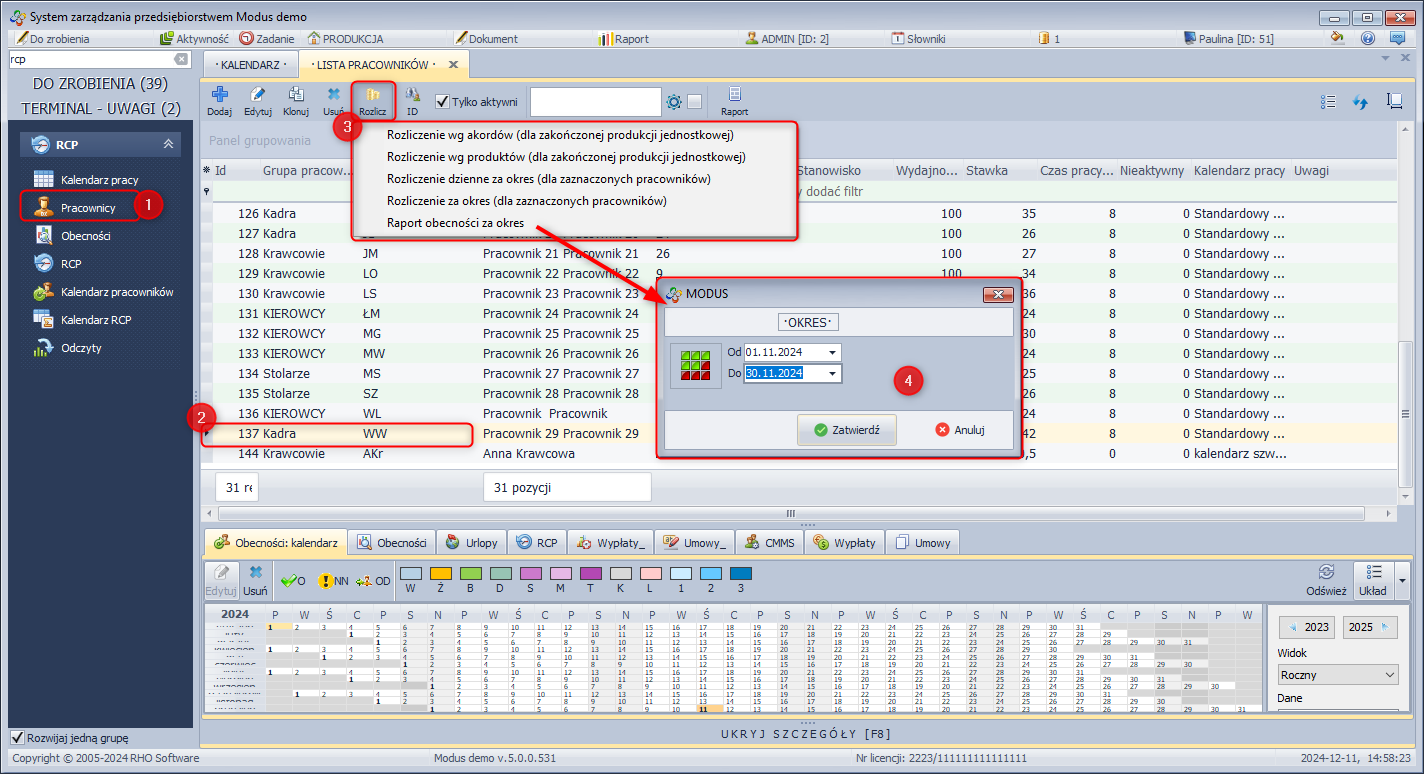This screenshot has height=774, width=1424.
Task: Open Odczyty in the RCP sidebar
Action: coord(81,348)
